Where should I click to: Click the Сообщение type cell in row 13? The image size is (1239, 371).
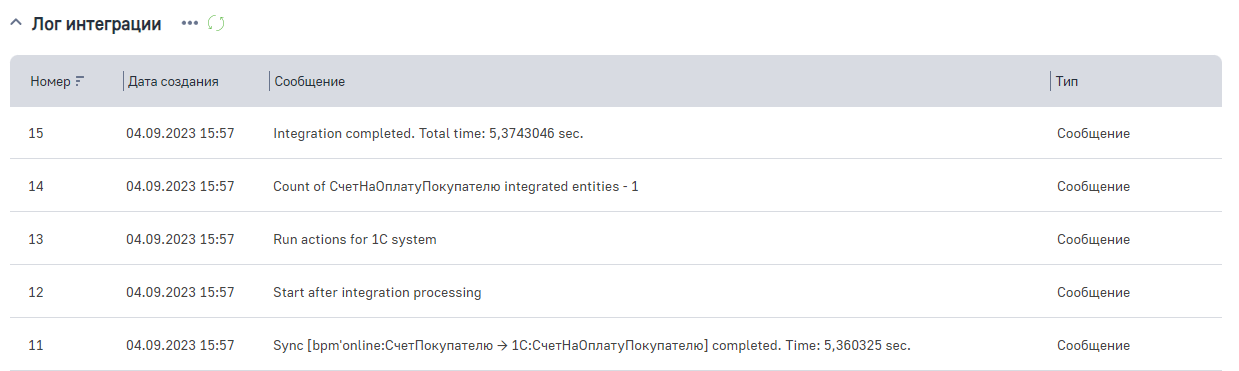pos(1093,239)
